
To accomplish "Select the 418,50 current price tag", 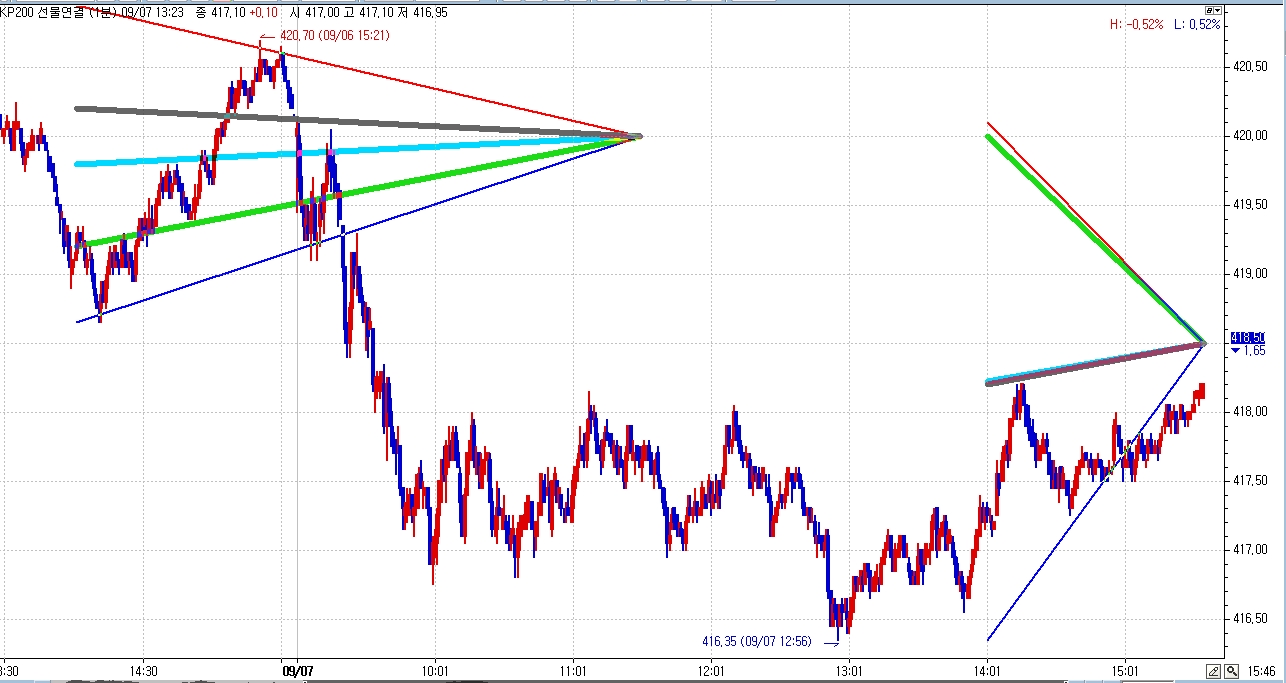I will pos(1248,338).
